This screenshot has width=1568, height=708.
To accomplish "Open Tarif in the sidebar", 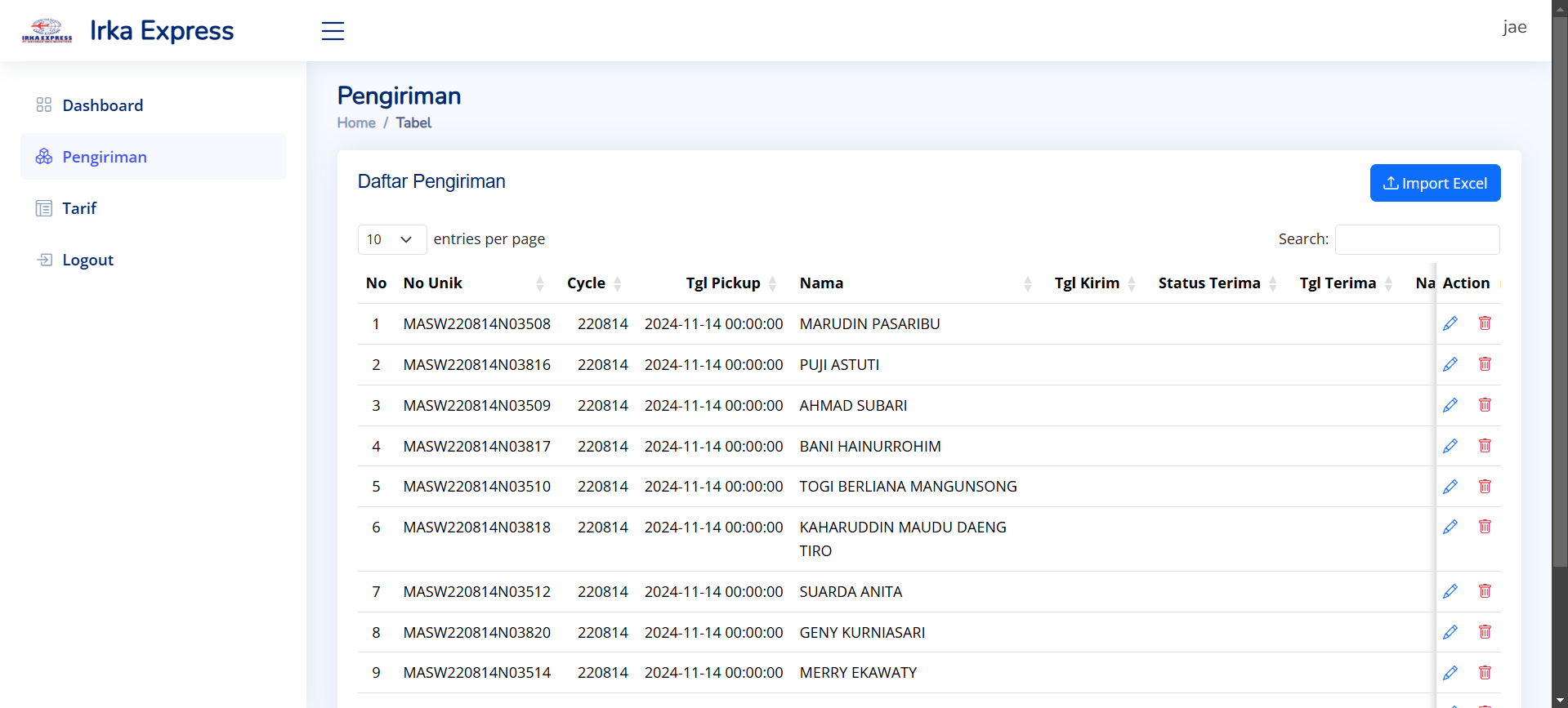I will tap(79, 208).
